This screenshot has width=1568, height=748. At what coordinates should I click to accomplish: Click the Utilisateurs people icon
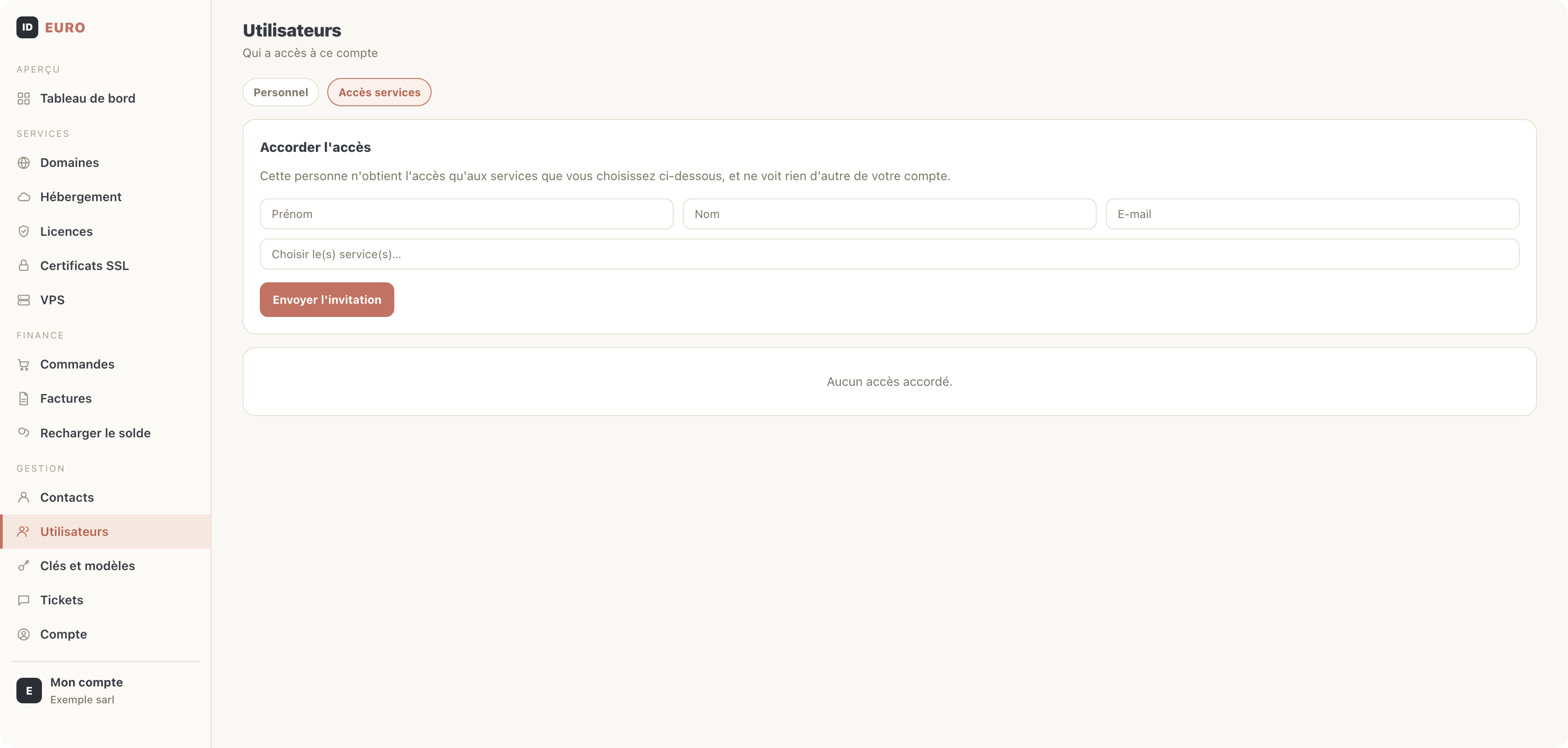24,531
